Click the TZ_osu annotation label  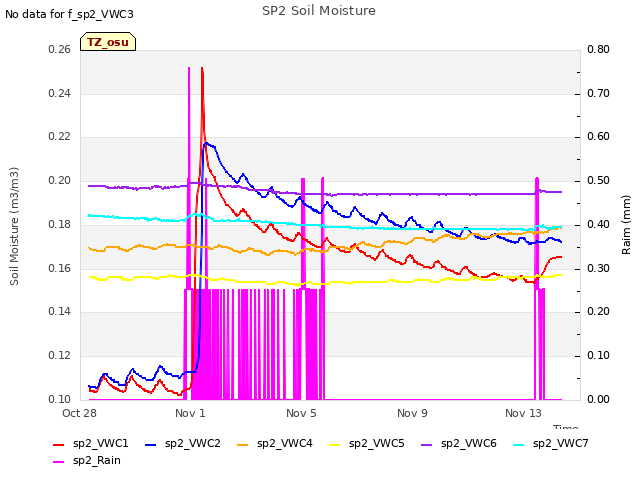[108, 42]
